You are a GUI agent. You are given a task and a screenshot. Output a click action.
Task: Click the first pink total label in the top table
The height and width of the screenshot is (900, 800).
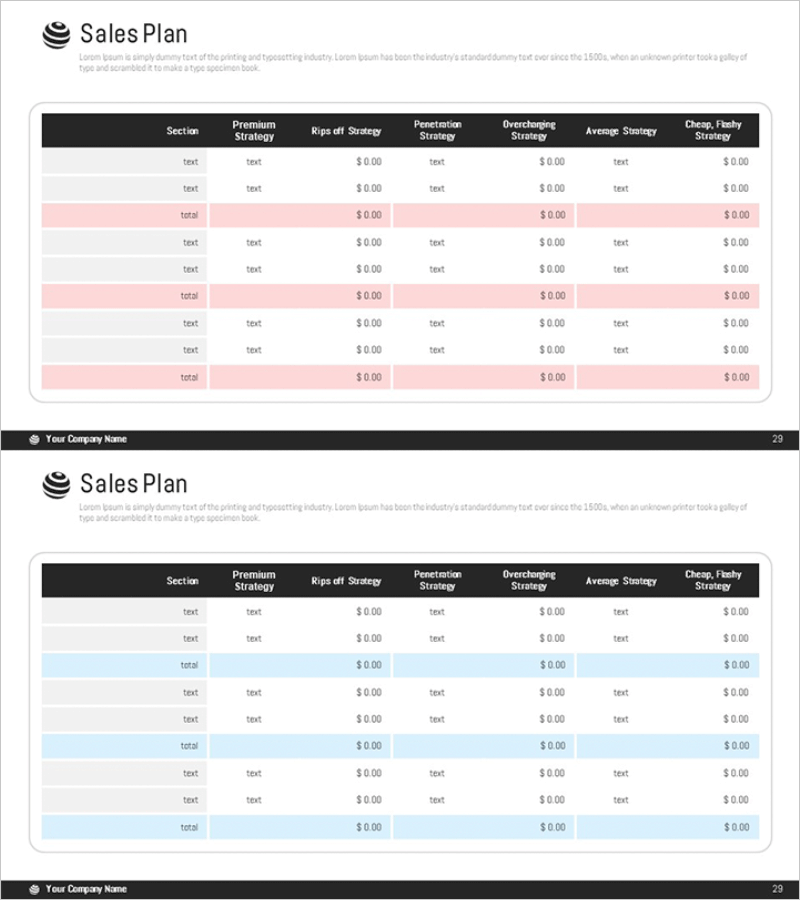(189, 215)
